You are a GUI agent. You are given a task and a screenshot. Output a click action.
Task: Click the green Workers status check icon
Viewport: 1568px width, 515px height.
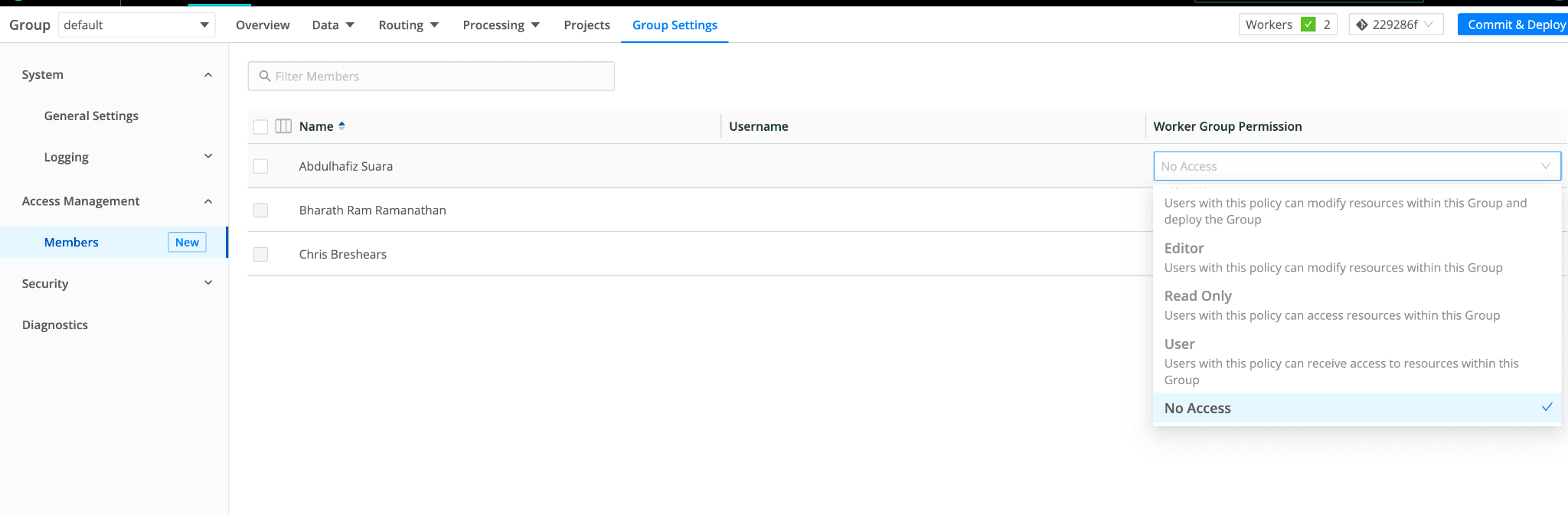click(x=1308, y=24)
